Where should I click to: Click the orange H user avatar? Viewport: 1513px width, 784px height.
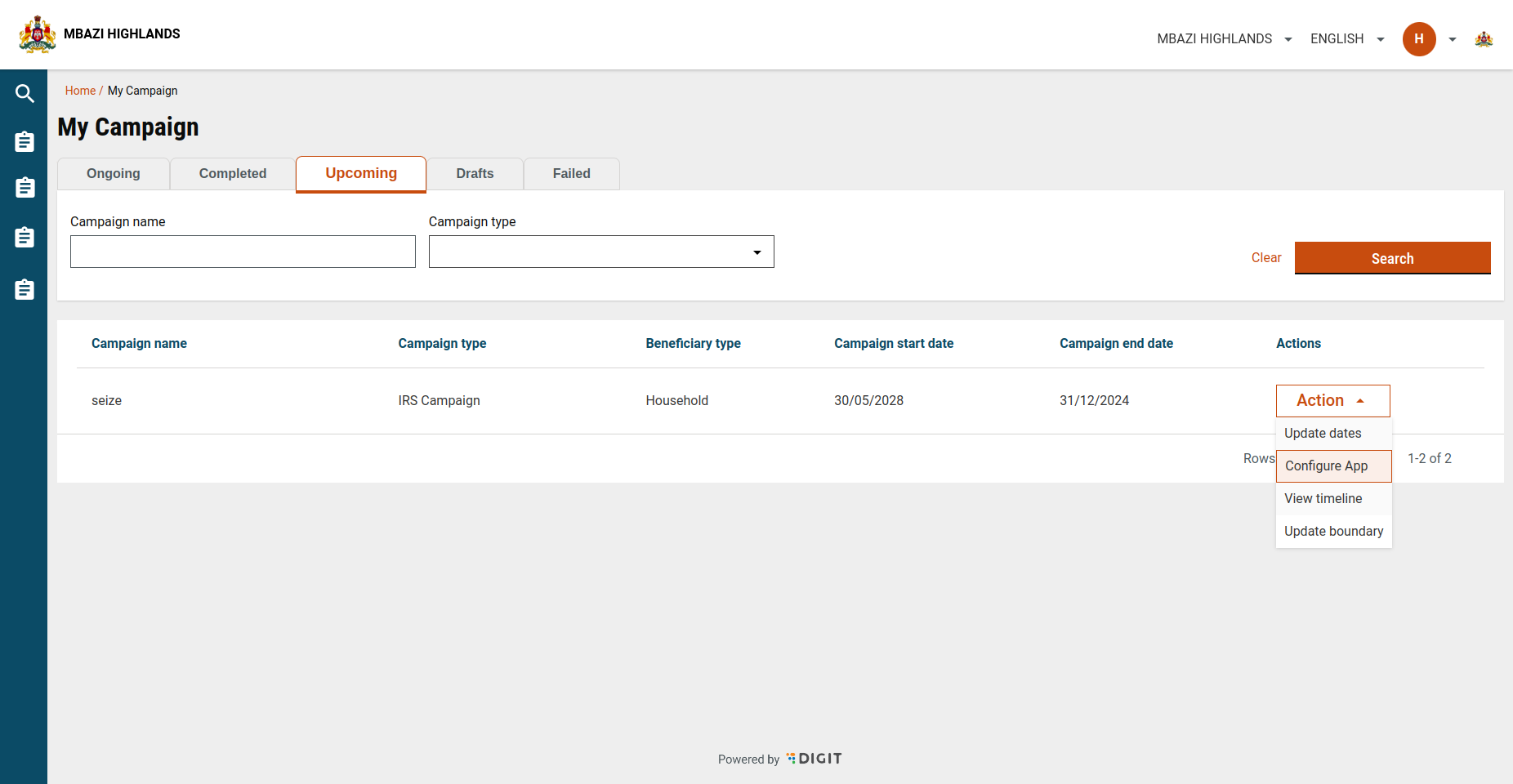tap(1418, 39)
